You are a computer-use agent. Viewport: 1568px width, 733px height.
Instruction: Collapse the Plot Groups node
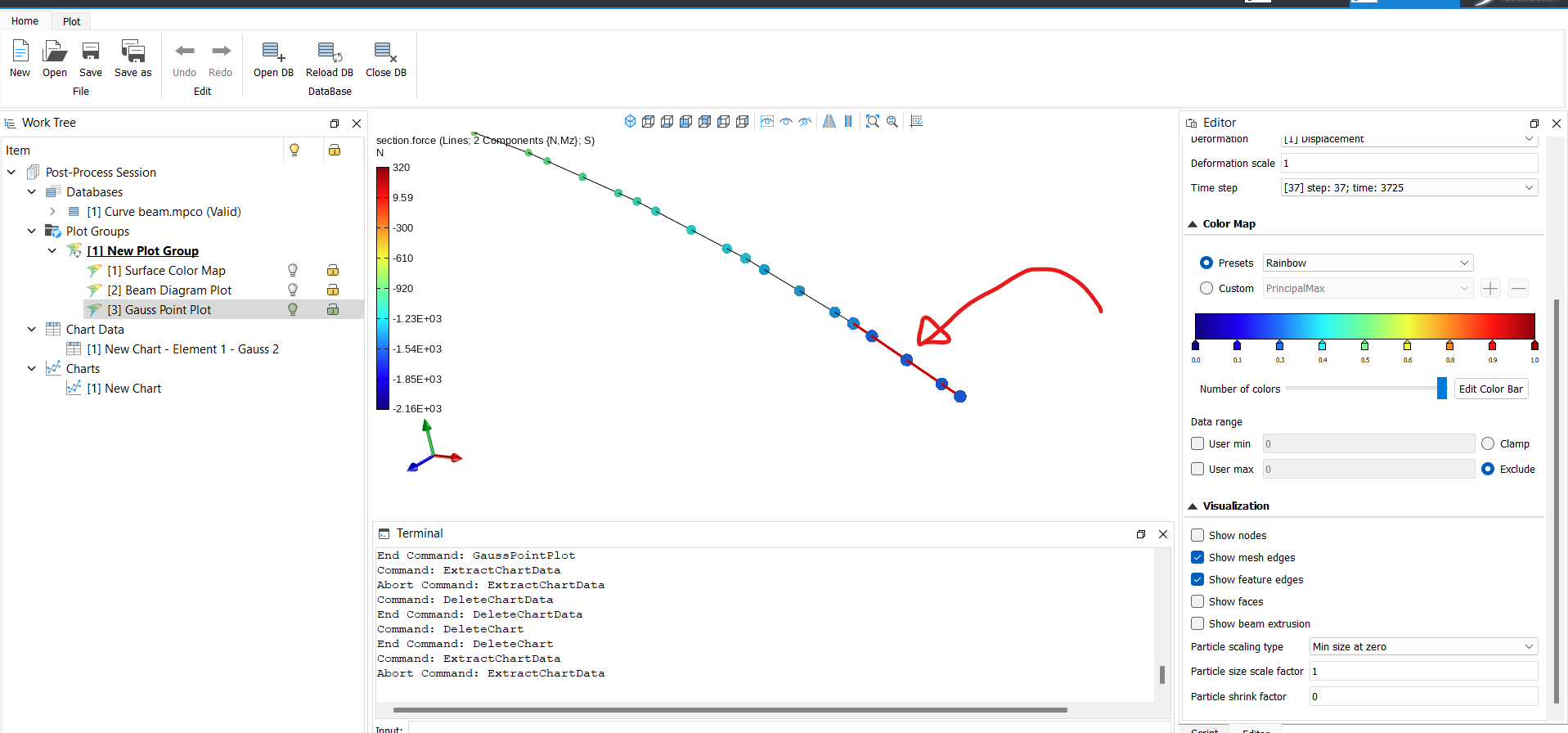[x=32, y=231]
